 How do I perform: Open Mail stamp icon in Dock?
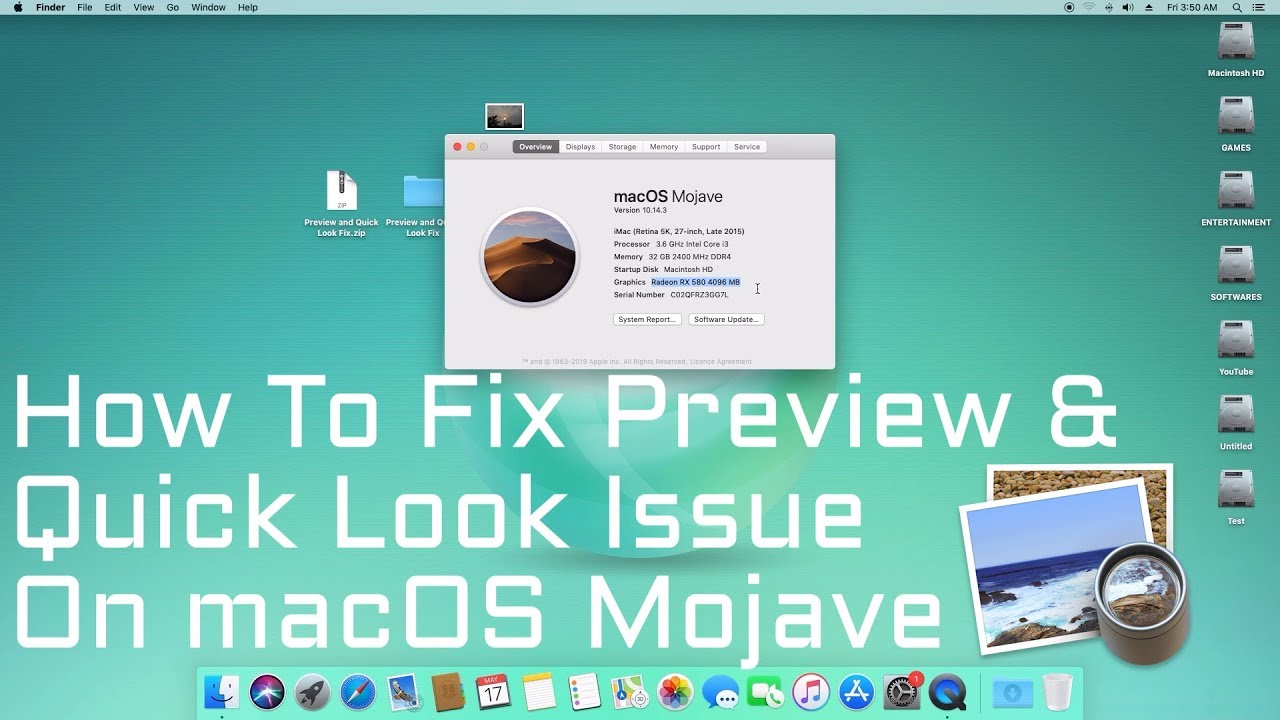tap(403, 692)
